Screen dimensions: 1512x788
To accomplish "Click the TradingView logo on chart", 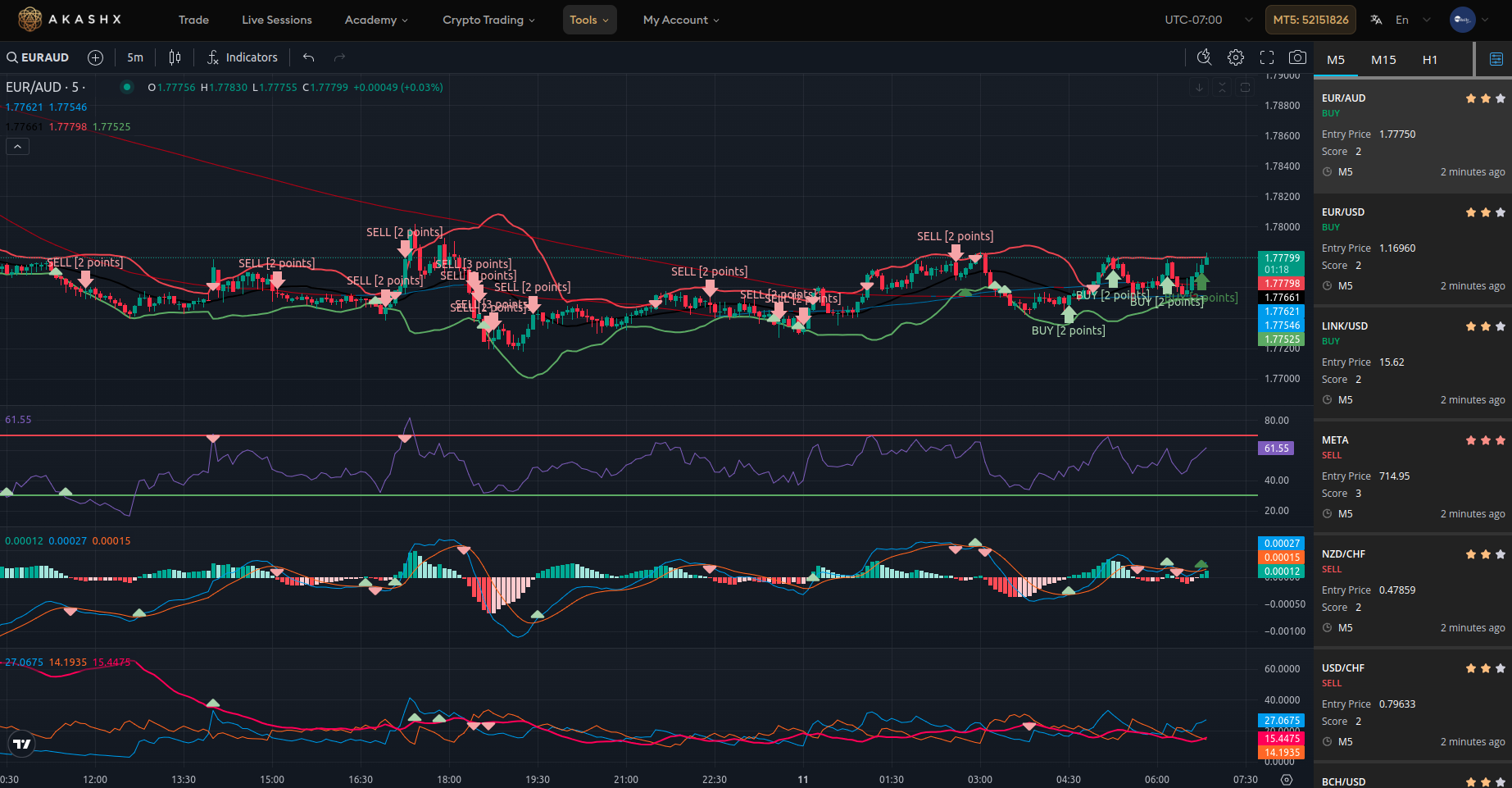I will click(22, 744).
